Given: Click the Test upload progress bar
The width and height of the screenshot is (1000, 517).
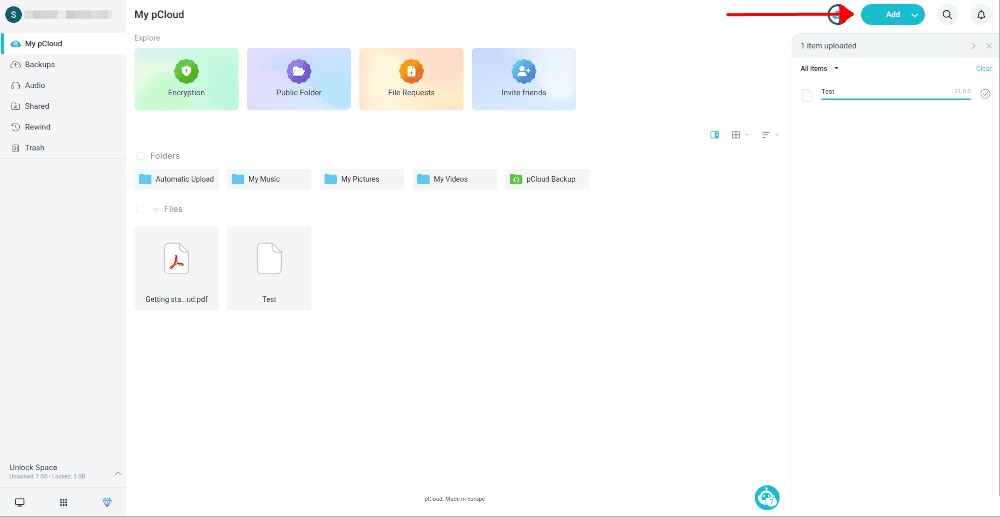Looking at the screenshot, I should click(895, 99).
